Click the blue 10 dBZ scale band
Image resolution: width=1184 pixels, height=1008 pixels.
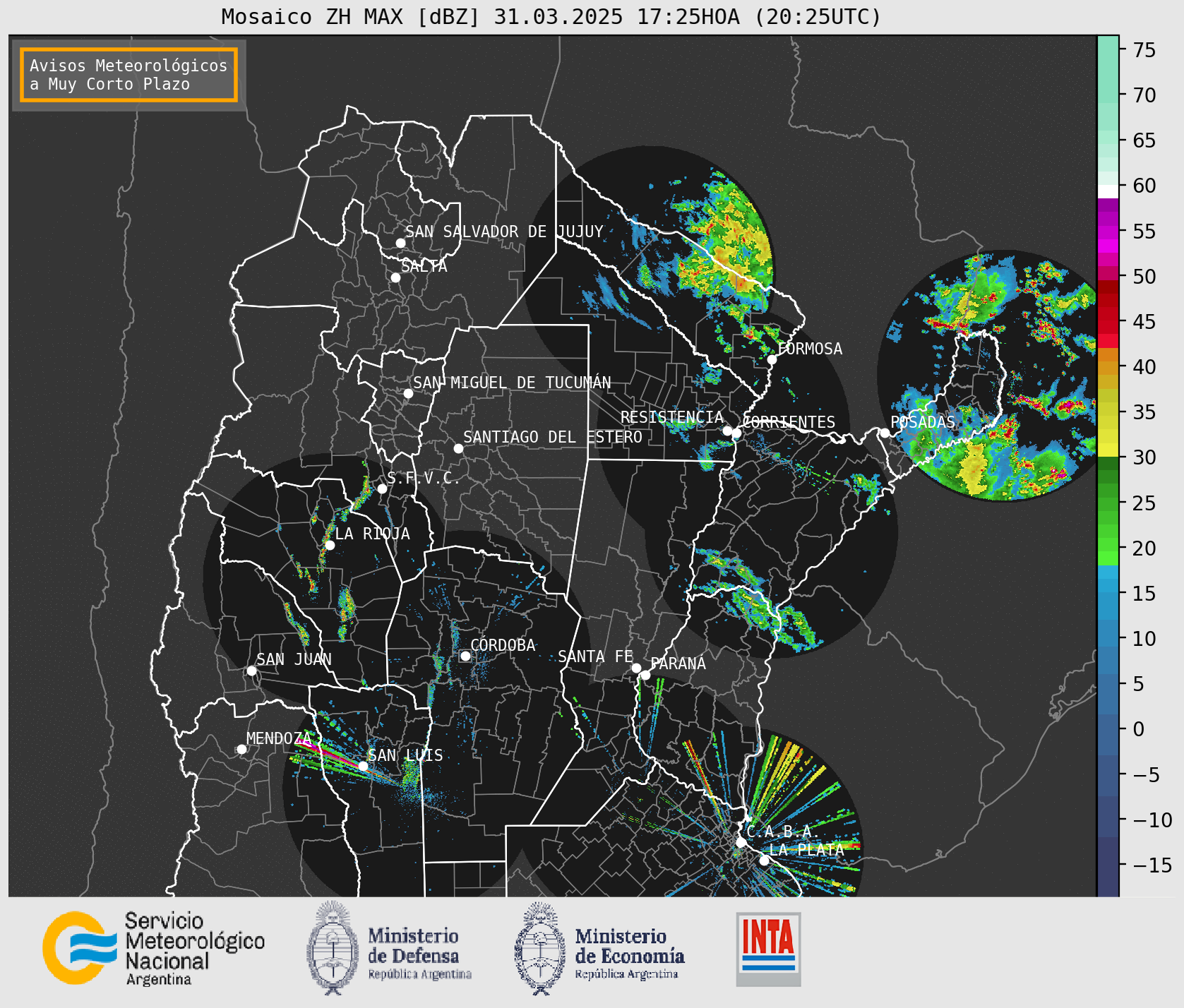click(x=1108, y=639)
